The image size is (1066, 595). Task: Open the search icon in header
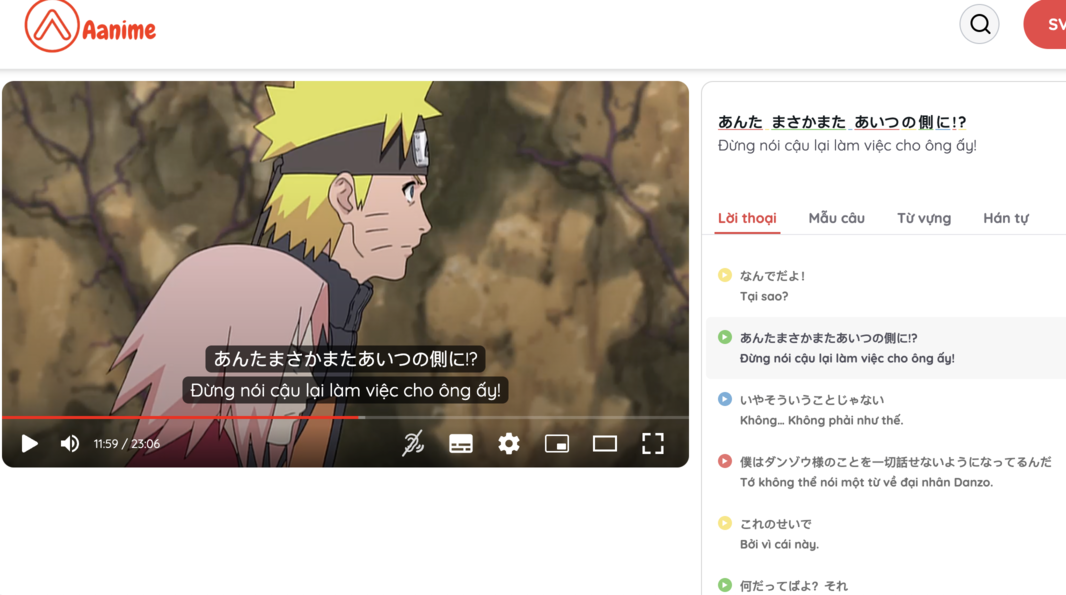[x=980, y=24]
